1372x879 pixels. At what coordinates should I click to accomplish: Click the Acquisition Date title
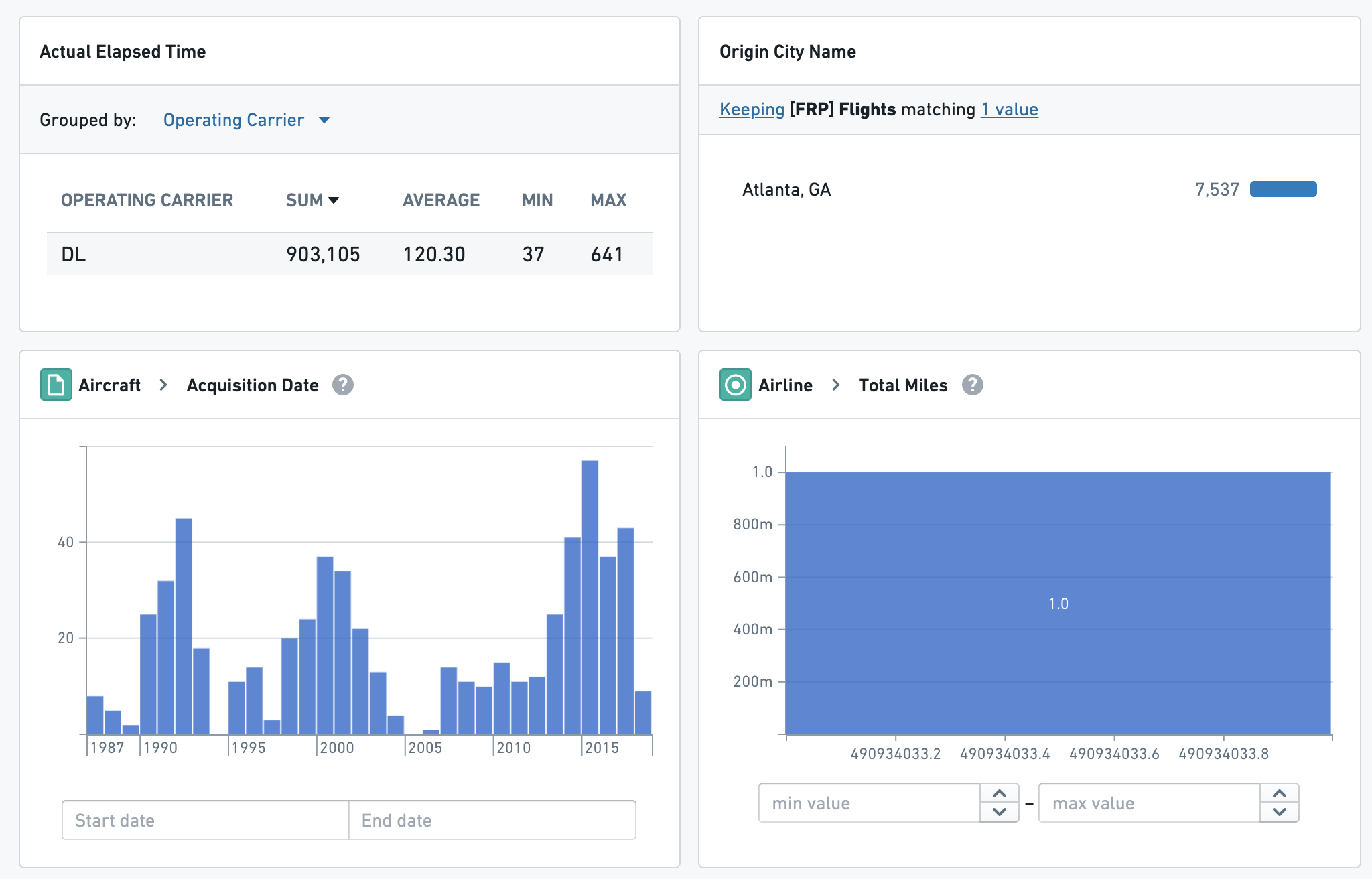[253, 385]
